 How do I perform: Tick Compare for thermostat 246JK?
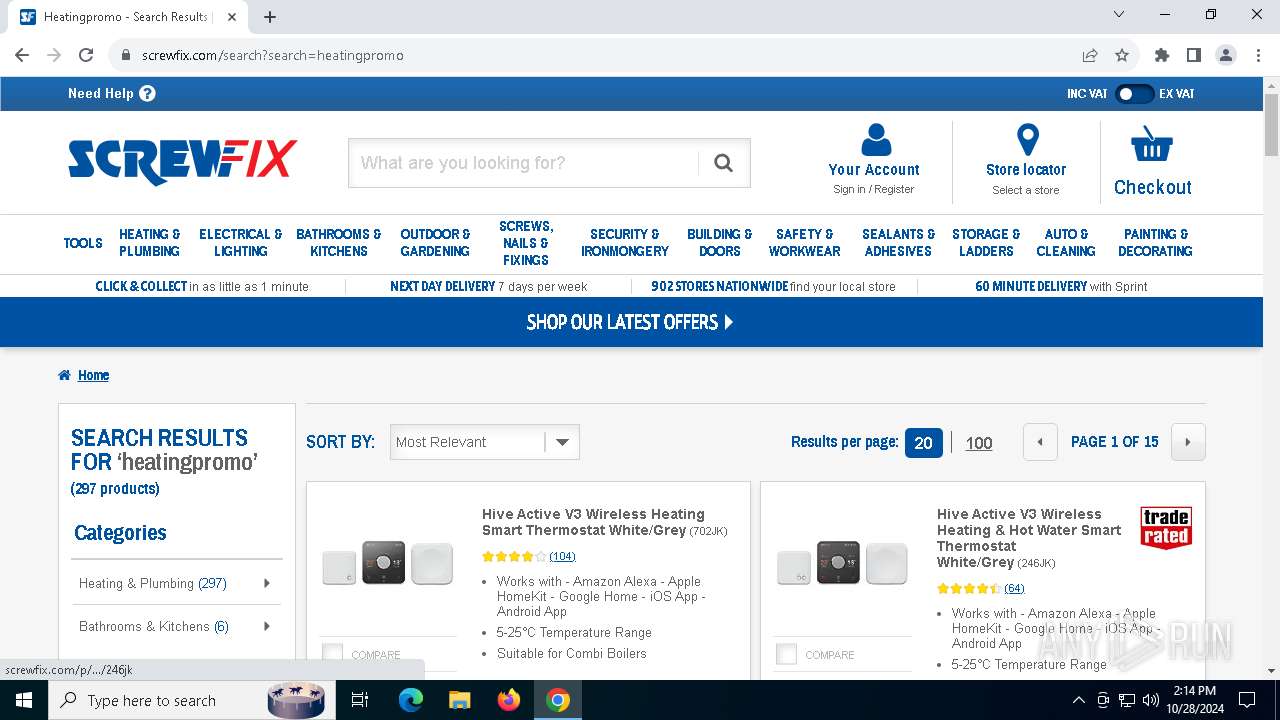point(787,654)
